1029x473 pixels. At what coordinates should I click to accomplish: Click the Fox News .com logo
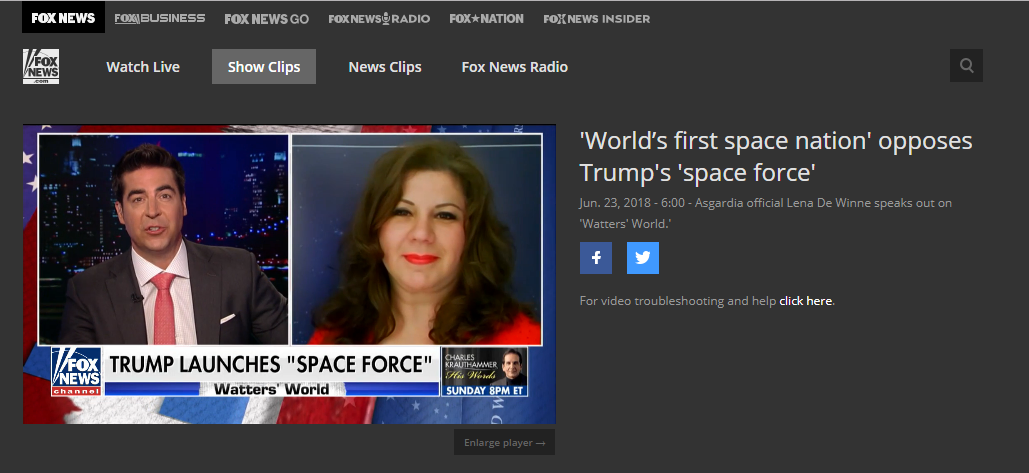coord(41,66)
